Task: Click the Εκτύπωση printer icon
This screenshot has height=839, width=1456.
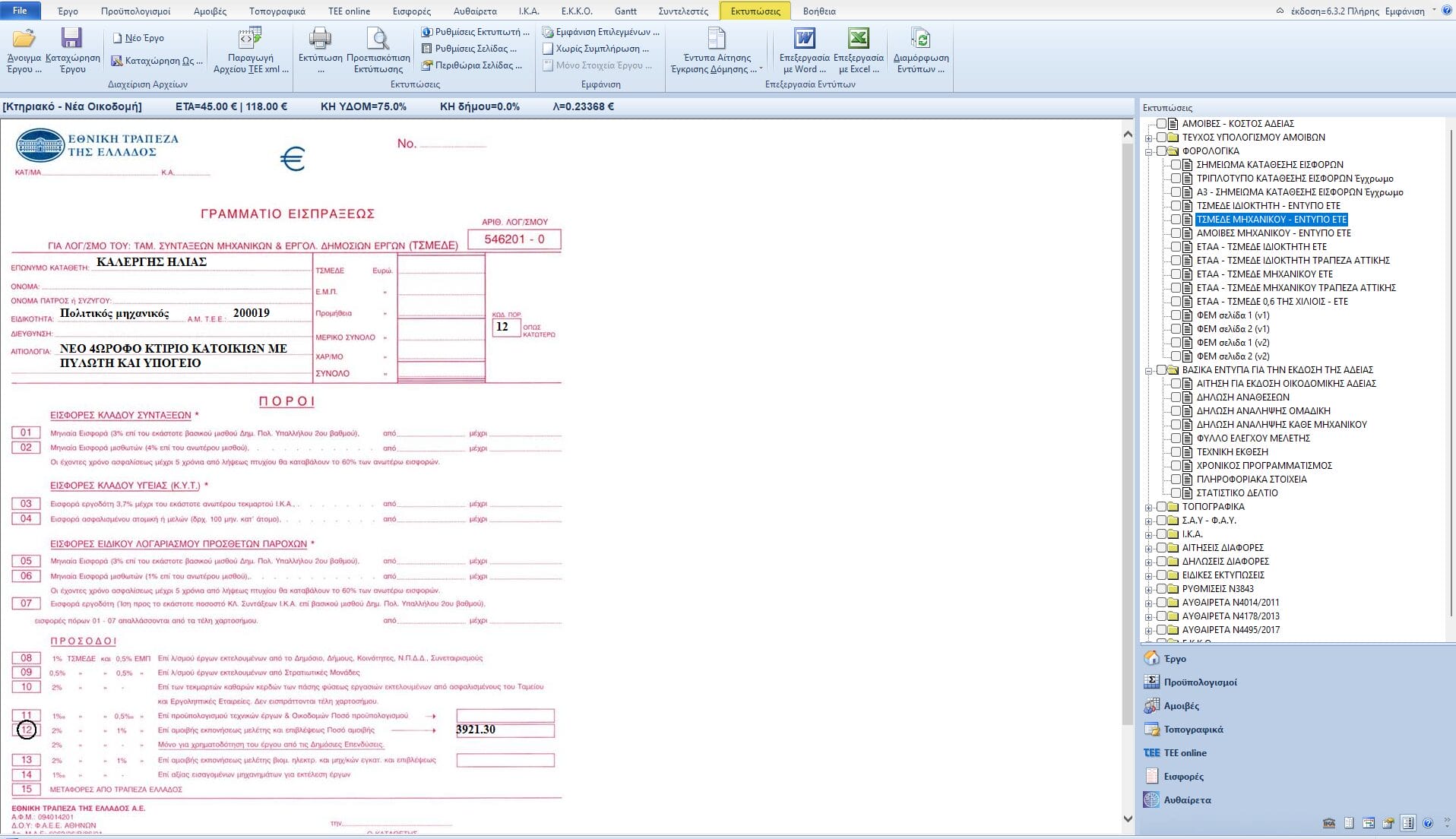Action: pos(320,39)
